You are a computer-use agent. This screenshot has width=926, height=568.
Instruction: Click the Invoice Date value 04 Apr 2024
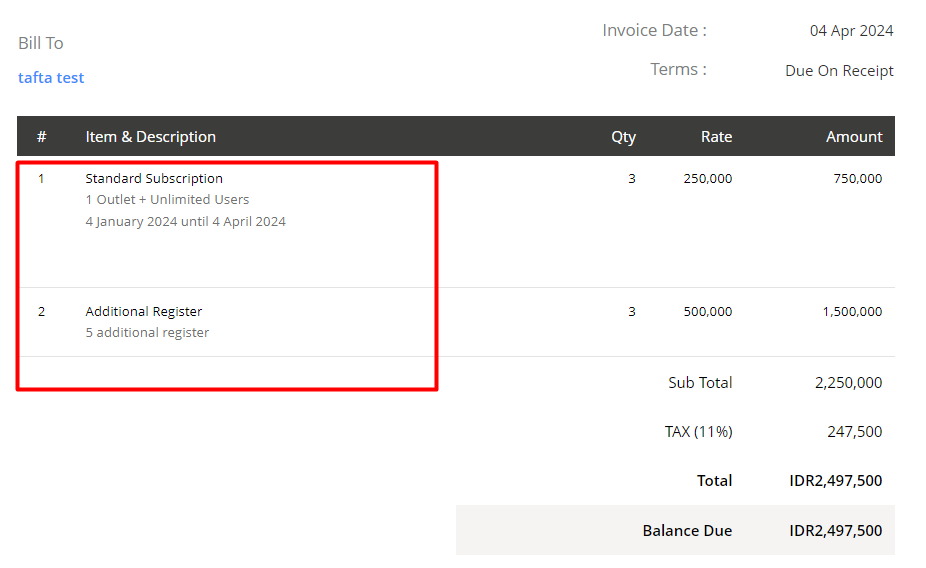pos(851,31)
